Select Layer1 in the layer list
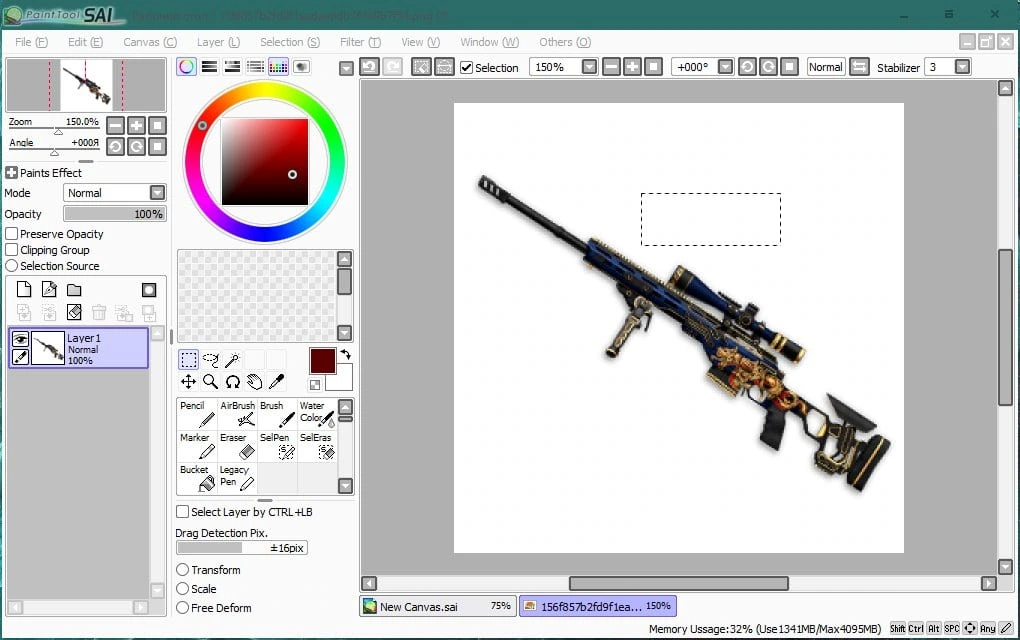The height and width of the screenshot is (640, 1020). coord(79,348)
